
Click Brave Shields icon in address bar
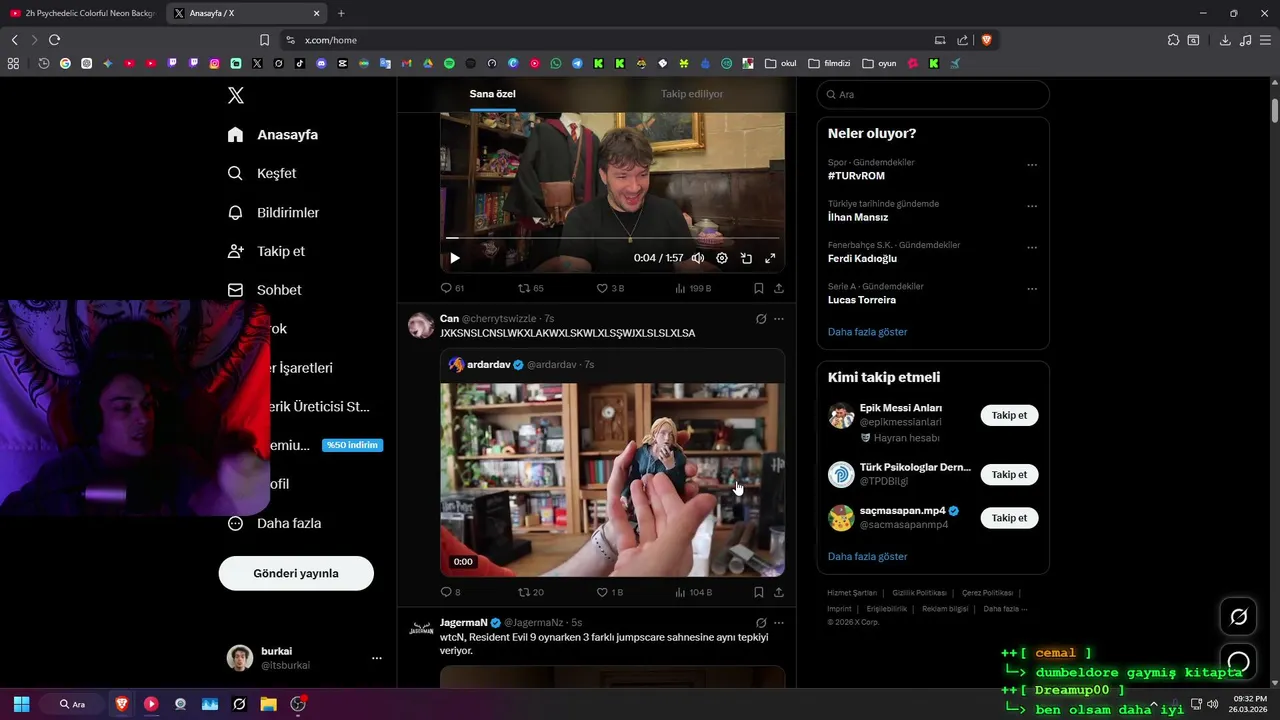click(986, 40)
